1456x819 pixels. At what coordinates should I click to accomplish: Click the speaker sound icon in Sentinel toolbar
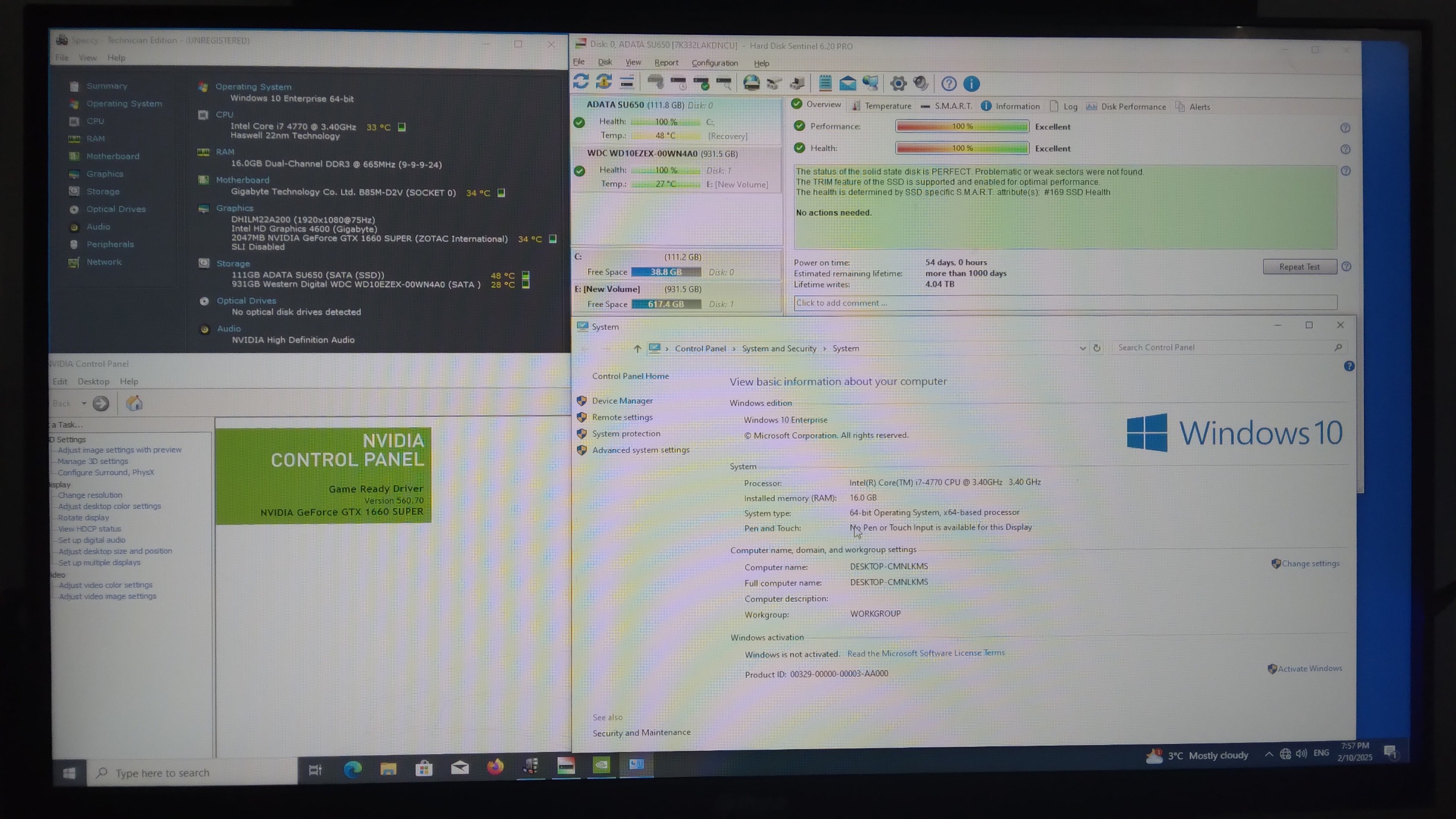click(921, 84)
